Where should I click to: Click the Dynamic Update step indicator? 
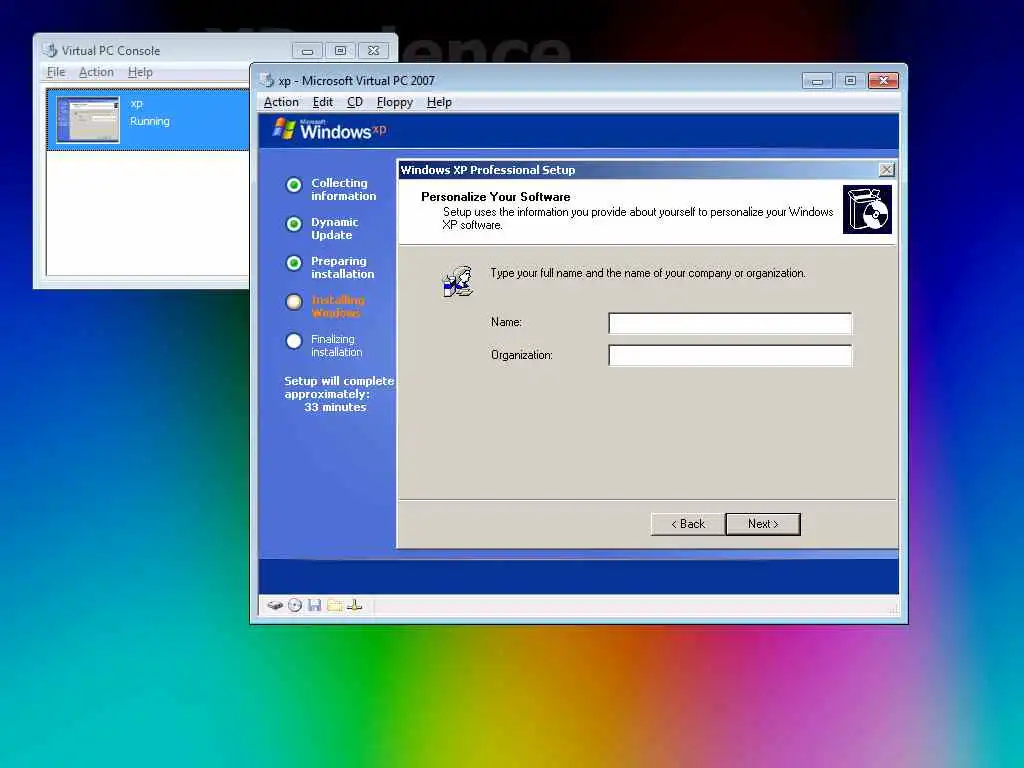click(294, 224)
